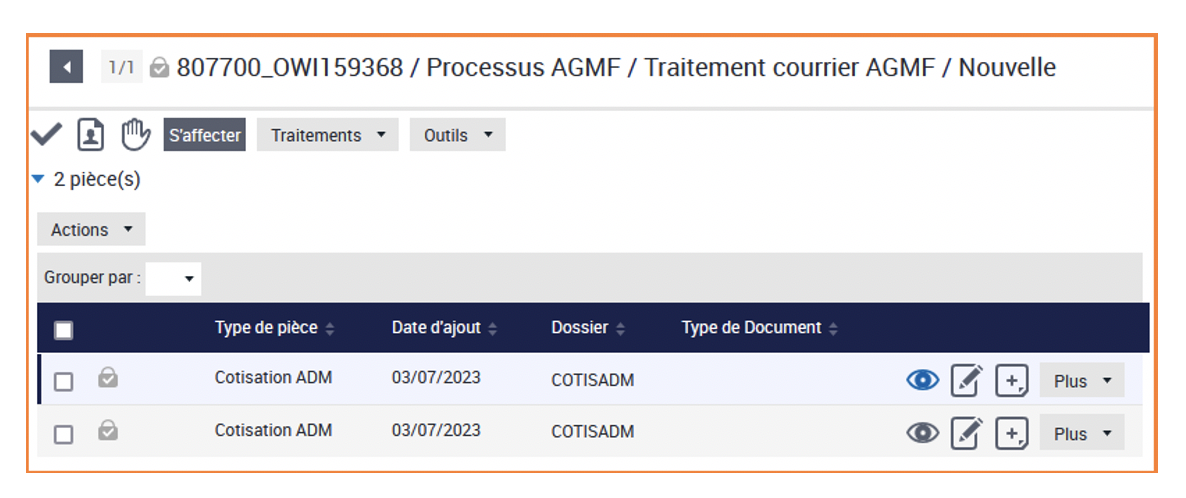Open the Actions dropdown
The image size is (1186, 498).
[91, 230]
